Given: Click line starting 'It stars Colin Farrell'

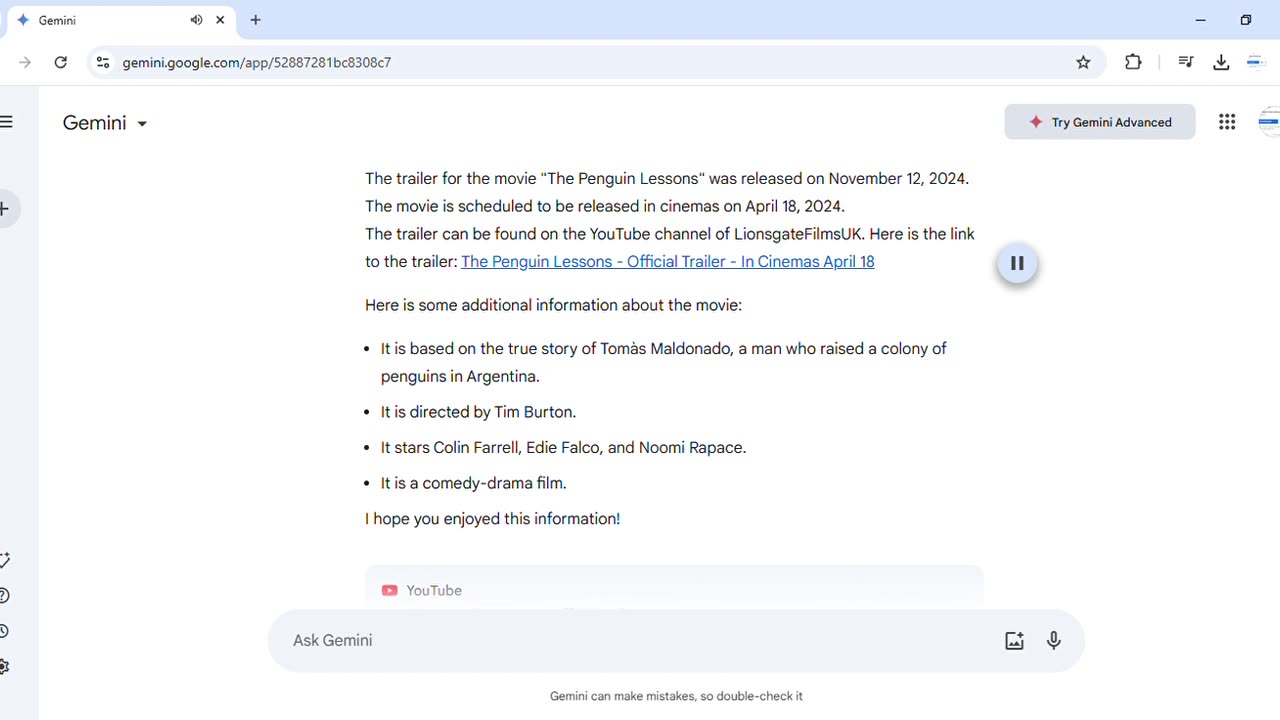Looking at the screenshot, I should click(563, 448).
